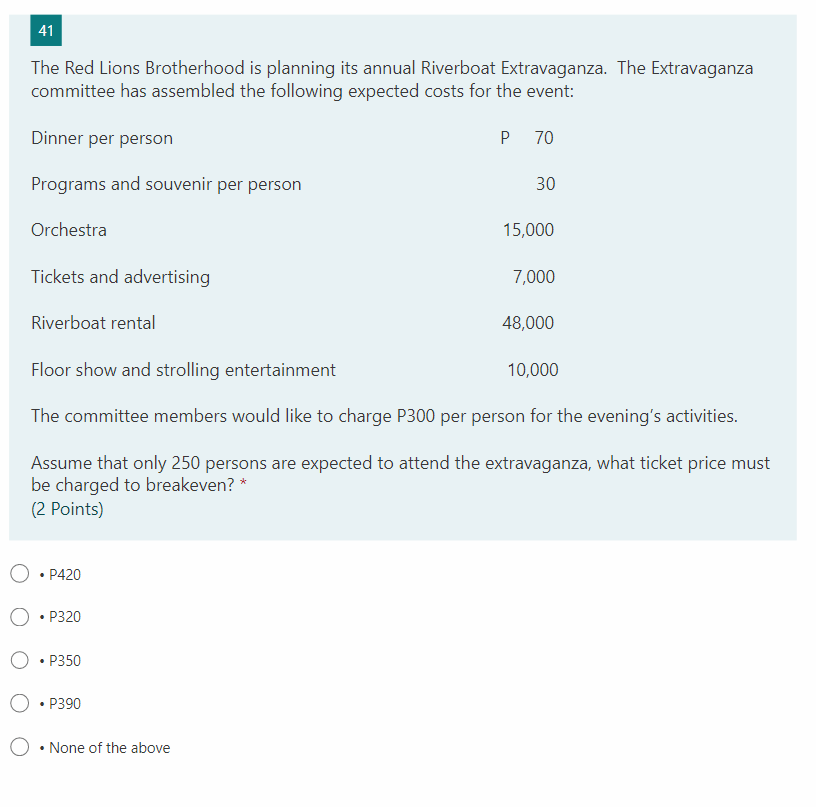Click the Dinner per person cost line
The width and height of the screenshot is (816, 807).
point(102,138)
